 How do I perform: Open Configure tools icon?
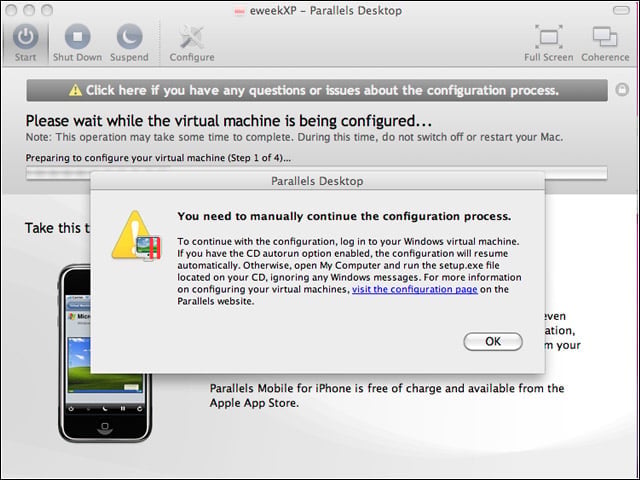pyautogui.click(x=191, y=37)
